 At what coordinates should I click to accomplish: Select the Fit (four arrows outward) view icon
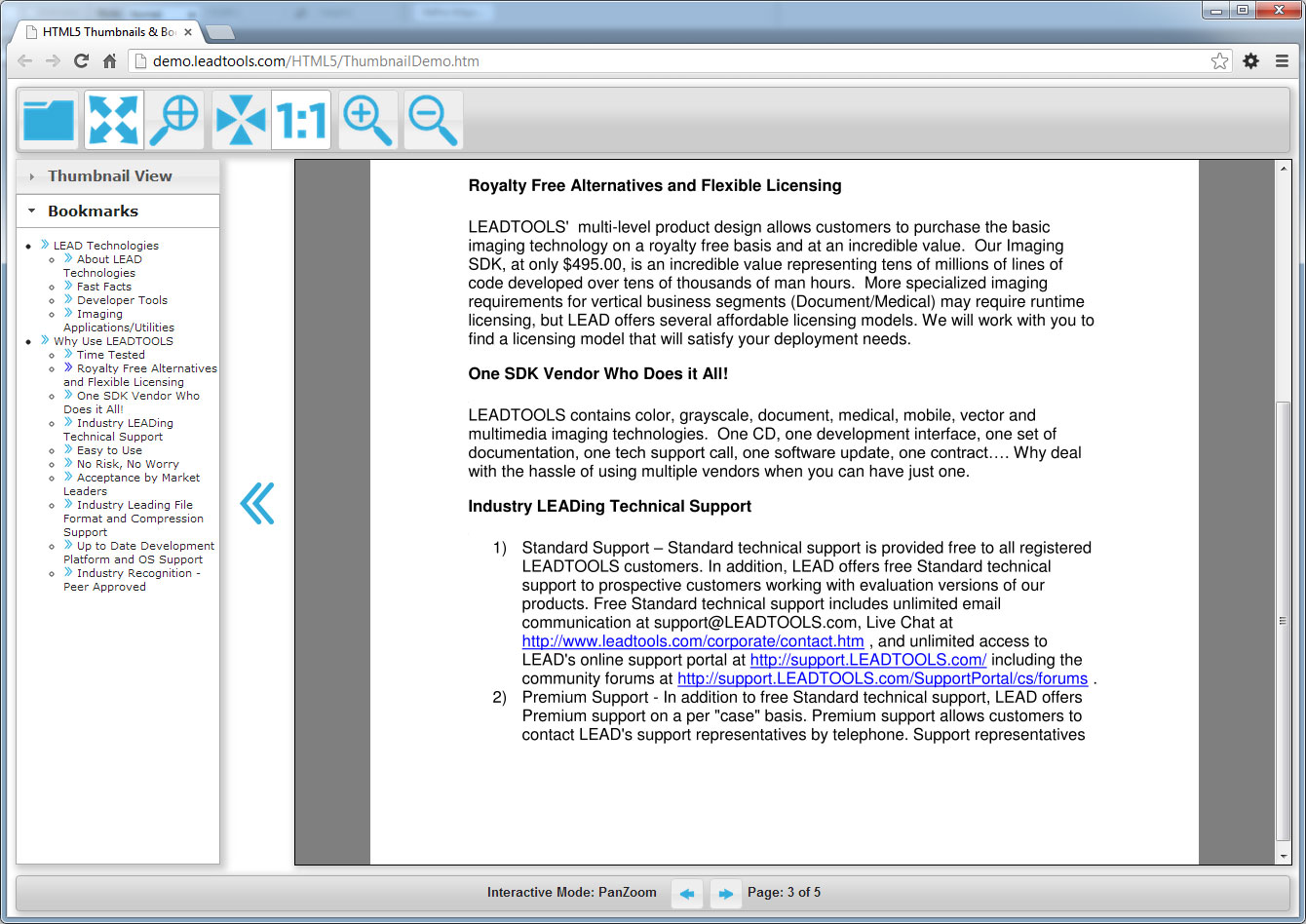114,120
